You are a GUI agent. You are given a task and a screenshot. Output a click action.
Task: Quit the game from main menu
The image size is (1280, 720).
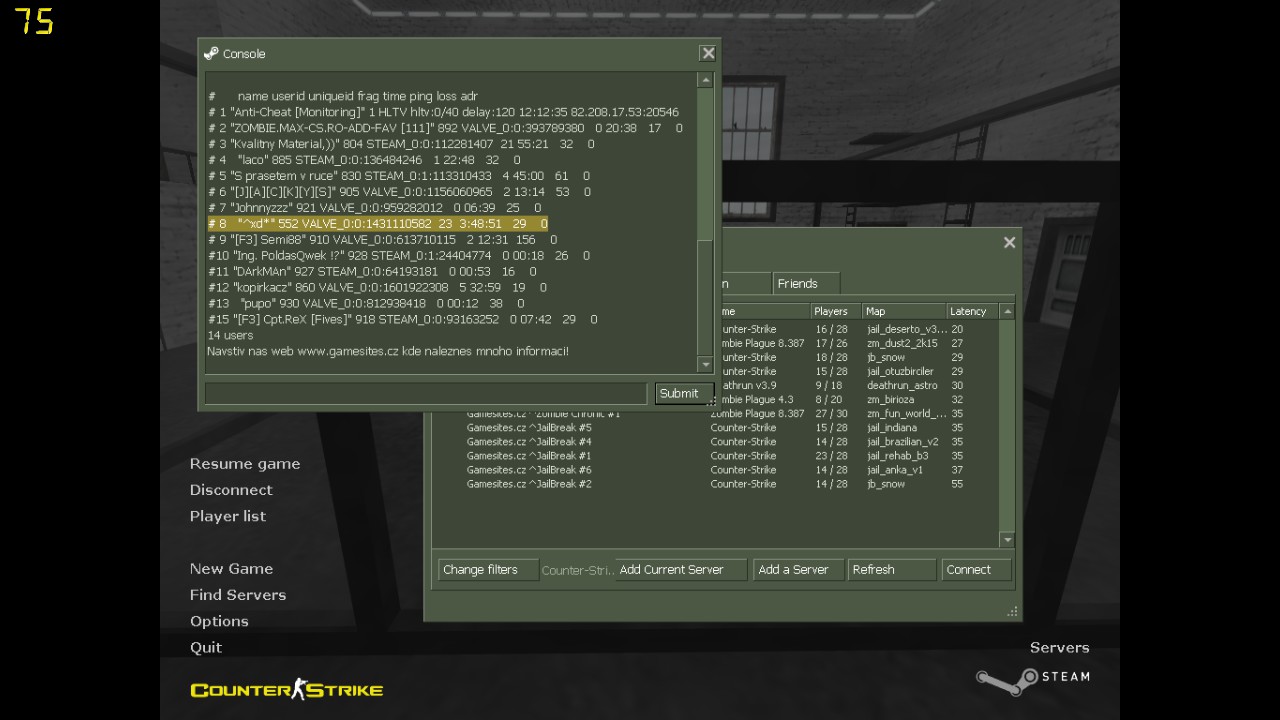[206, 647]
